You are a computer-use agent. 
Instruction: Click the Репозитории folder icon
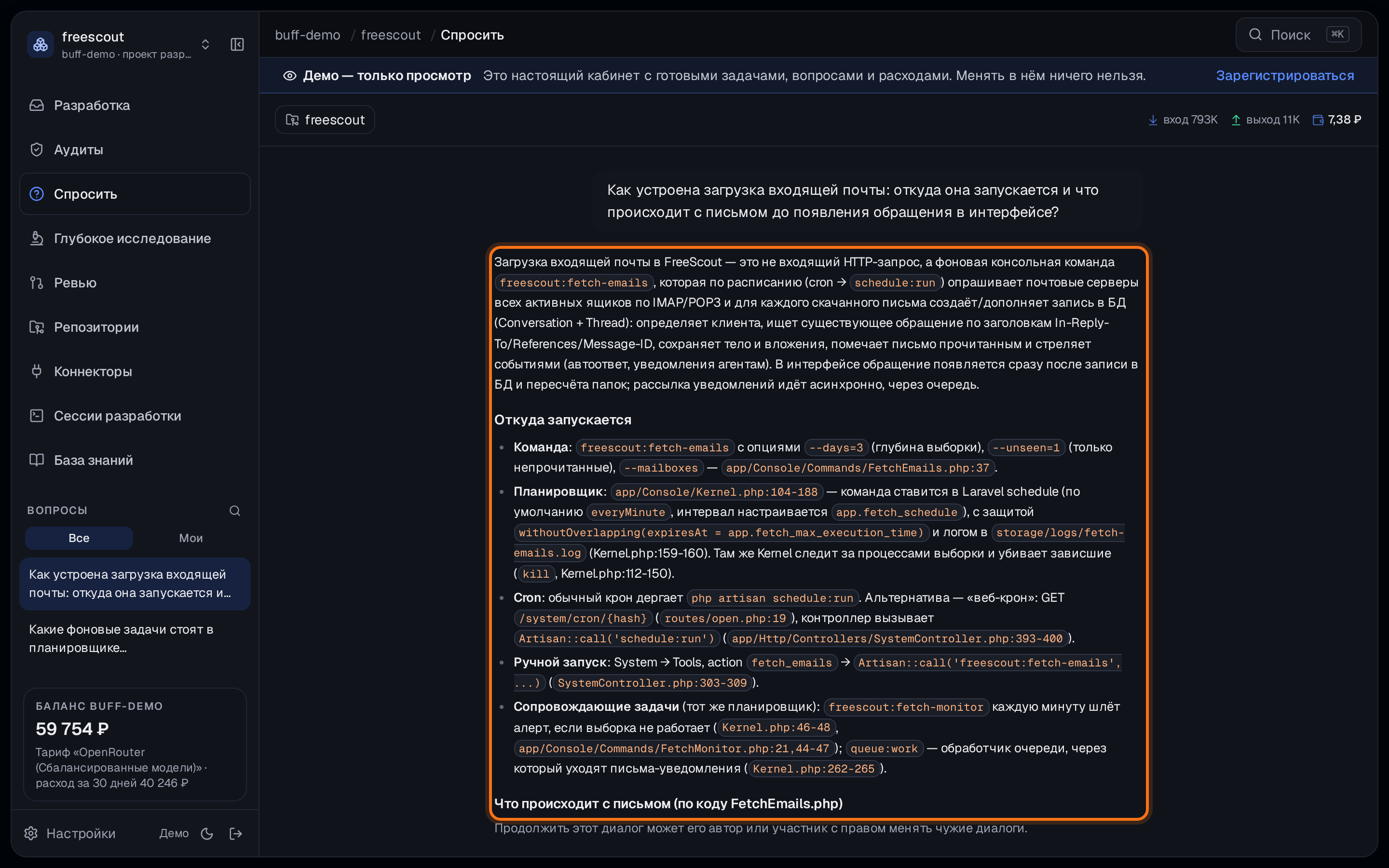(x=37, y=327)
